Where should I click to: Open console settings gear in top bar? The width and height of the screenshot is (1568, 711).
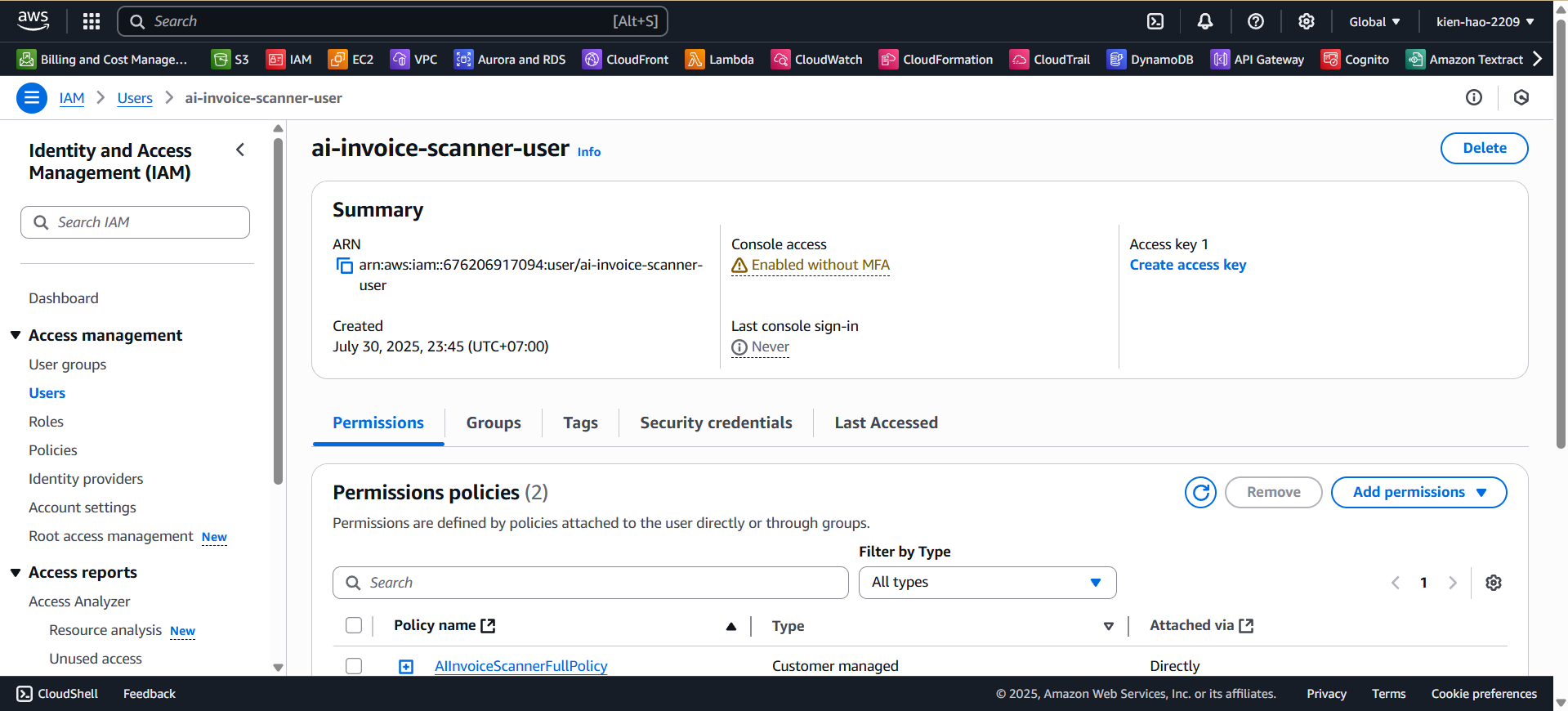[1307, 21]
